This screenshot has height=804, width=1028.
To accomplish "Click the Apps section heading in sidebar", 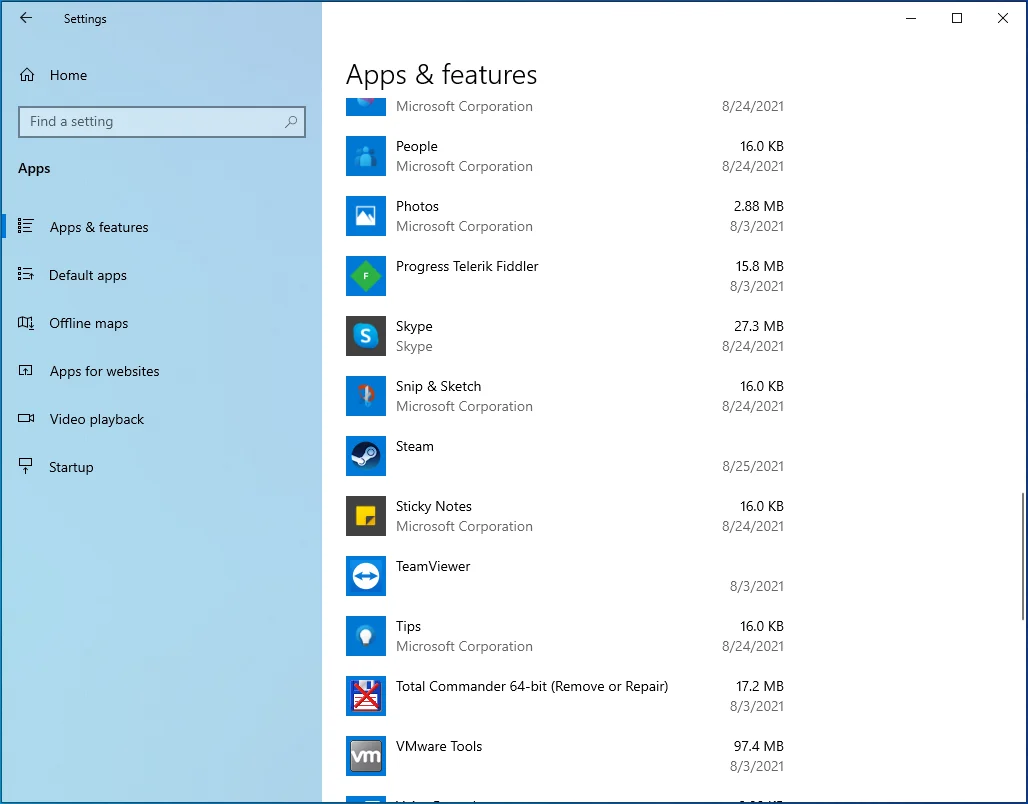I will [x=34, y=169].
